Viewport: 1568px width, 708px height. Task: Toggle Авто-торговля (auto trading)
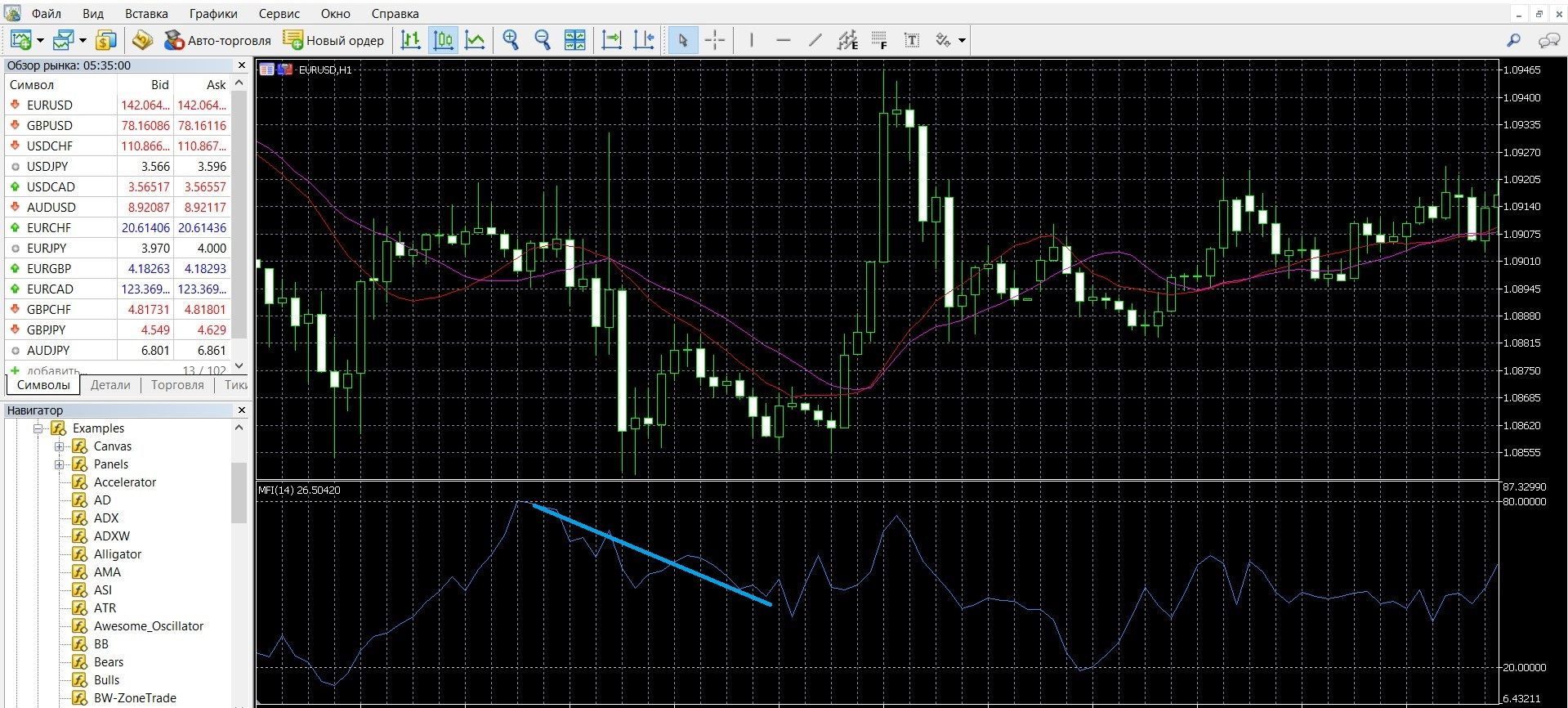[x=217, y=40]
